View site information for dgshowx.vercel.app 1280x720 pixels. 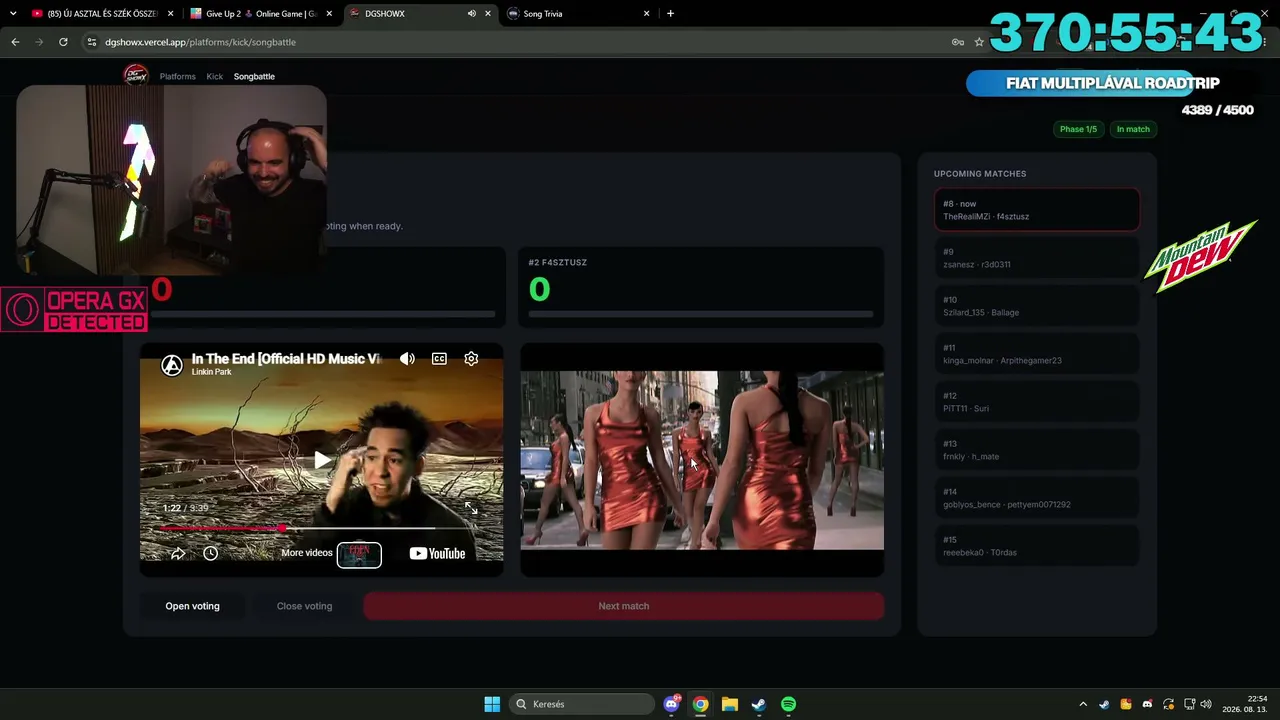pyautogui.click(x=92, y=42)
